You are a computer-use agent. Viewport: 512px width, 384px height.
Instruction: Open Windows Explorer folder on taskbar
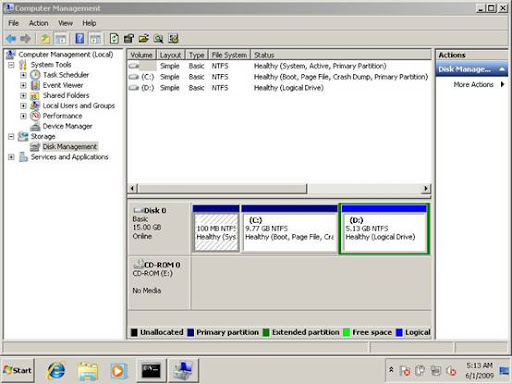click(x=87, y=370)
